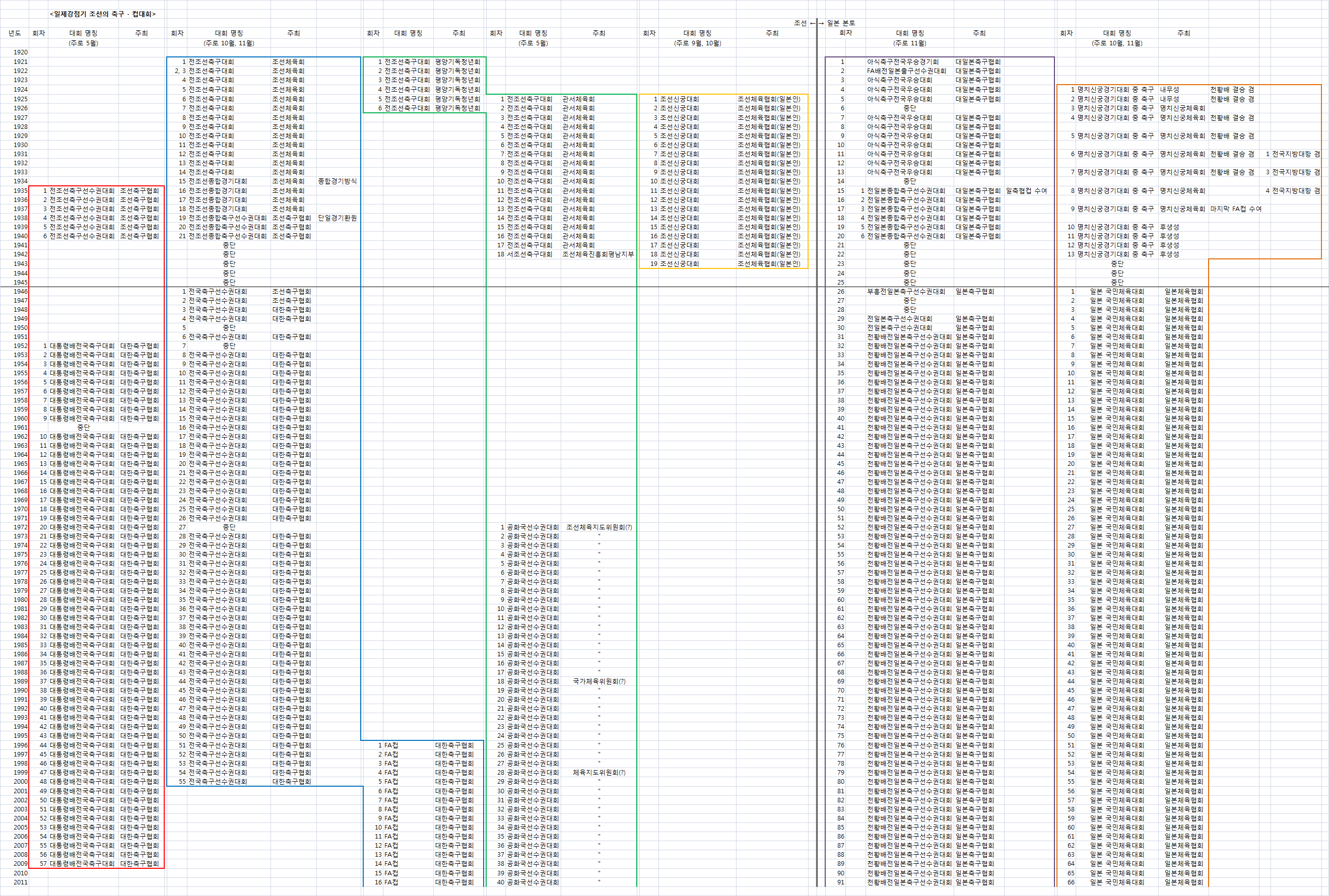The width and height of the screenshot is (1329, 896).
Task: Select the year cell '2011'
Action: 21,882
